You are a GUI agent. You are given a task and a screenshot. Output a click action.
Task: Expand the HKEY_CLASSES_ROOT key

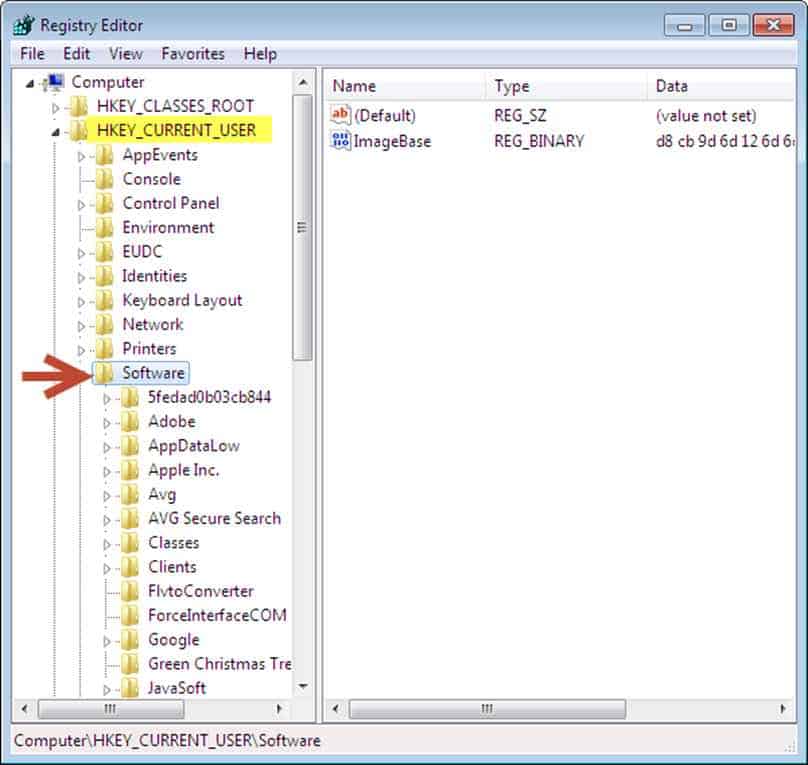point(56,108)
